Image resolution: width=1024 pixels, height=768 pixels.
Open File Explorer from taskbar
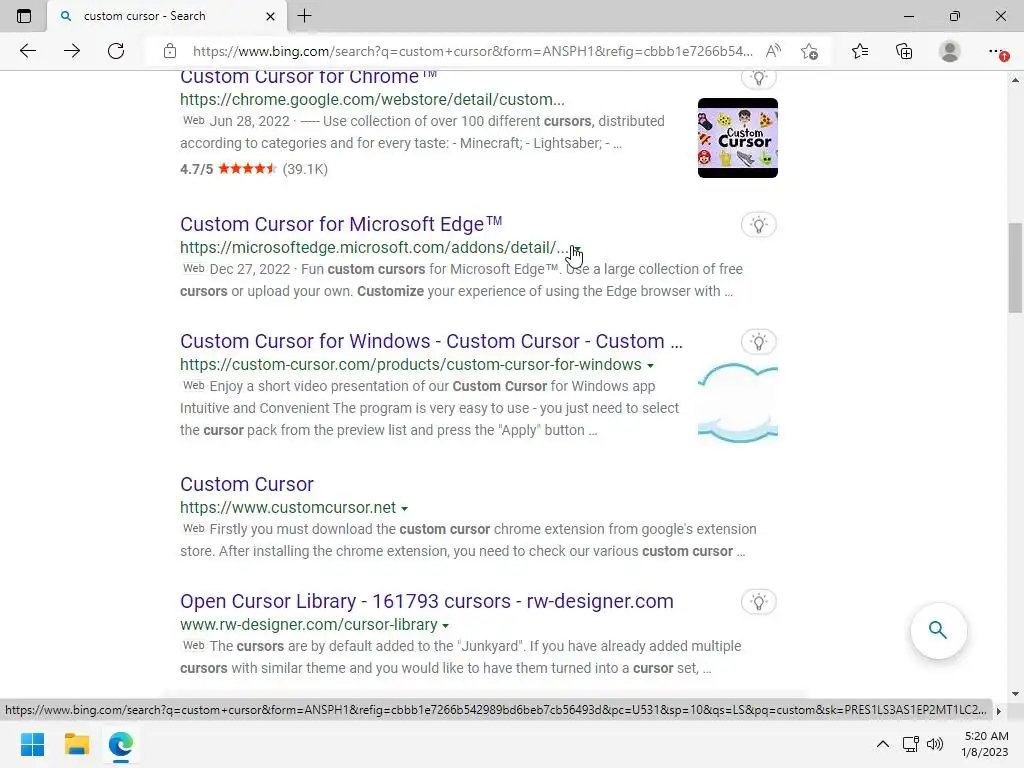pos(77,744)
